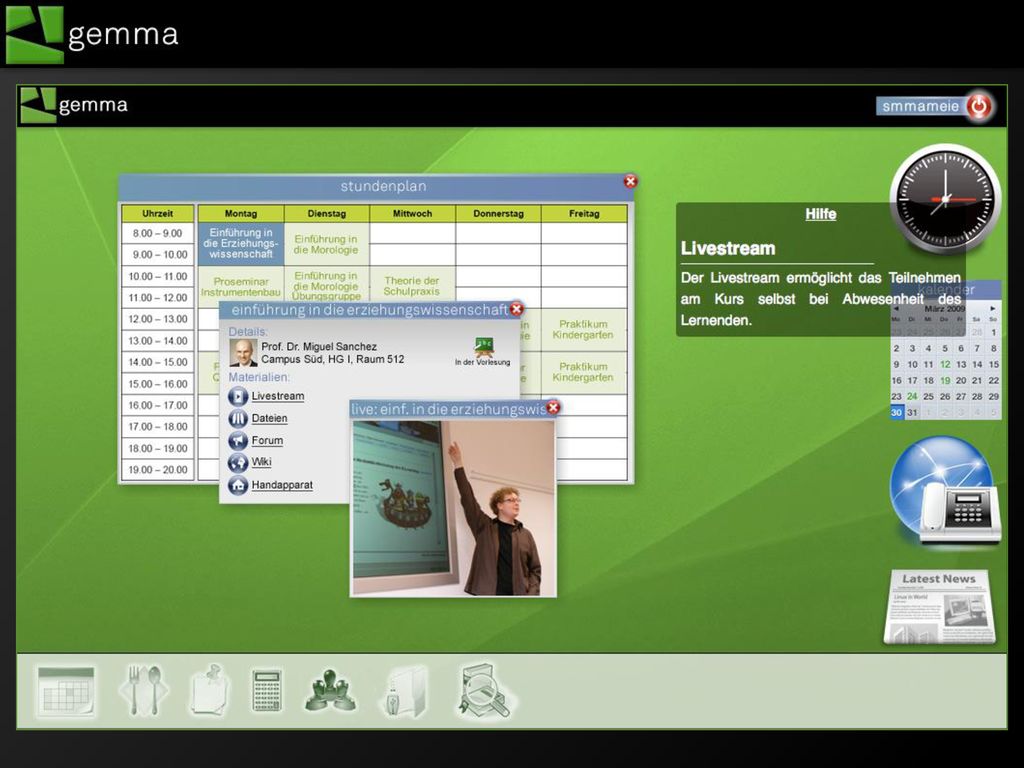Click the smmameie username button

[920, 106]
